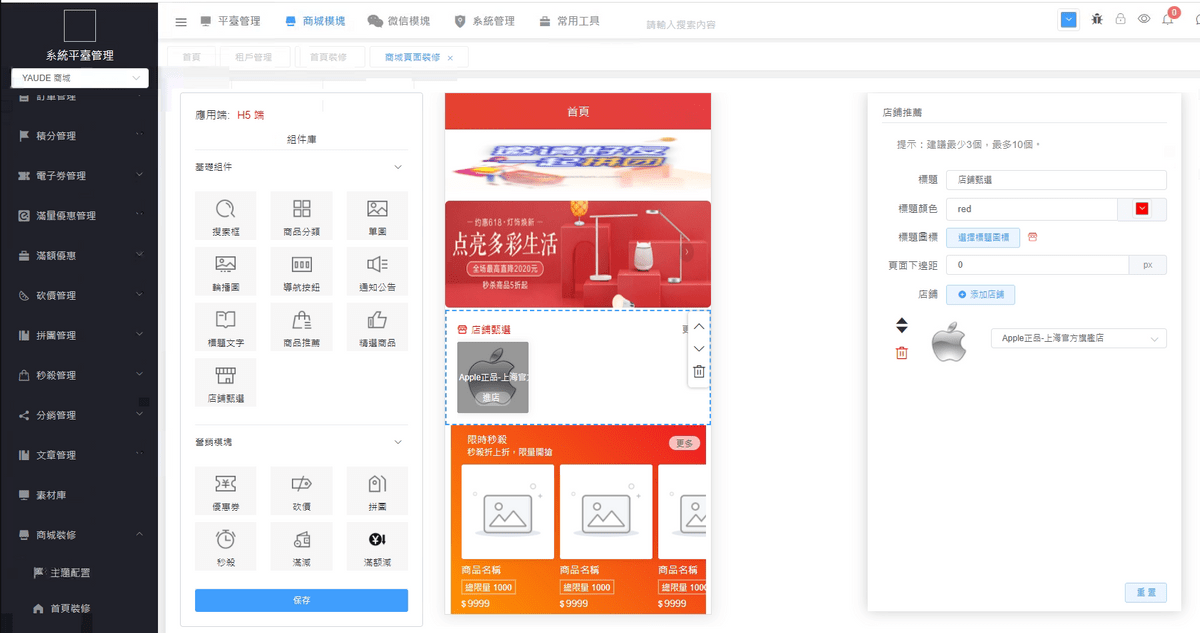Viewport: 1200px width, 633px height.
Task: Click the 添加店鋪 add store button
Action: (981, 295)
